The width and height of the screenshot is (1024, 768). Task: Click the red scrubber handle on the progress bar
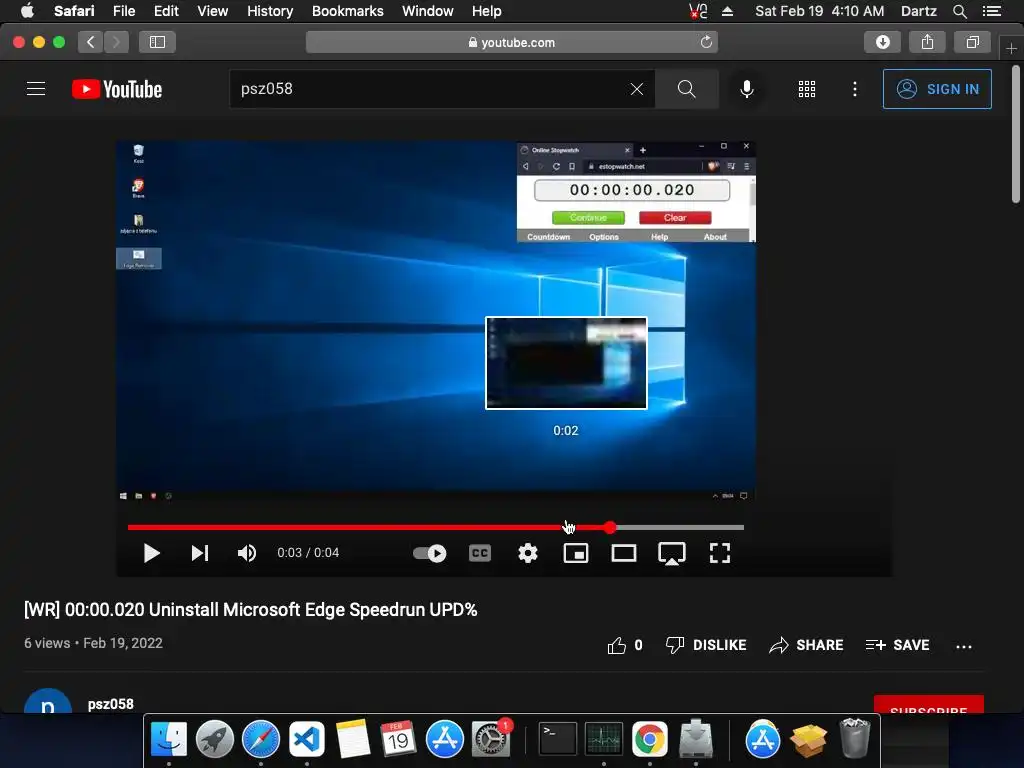[610, 528]
